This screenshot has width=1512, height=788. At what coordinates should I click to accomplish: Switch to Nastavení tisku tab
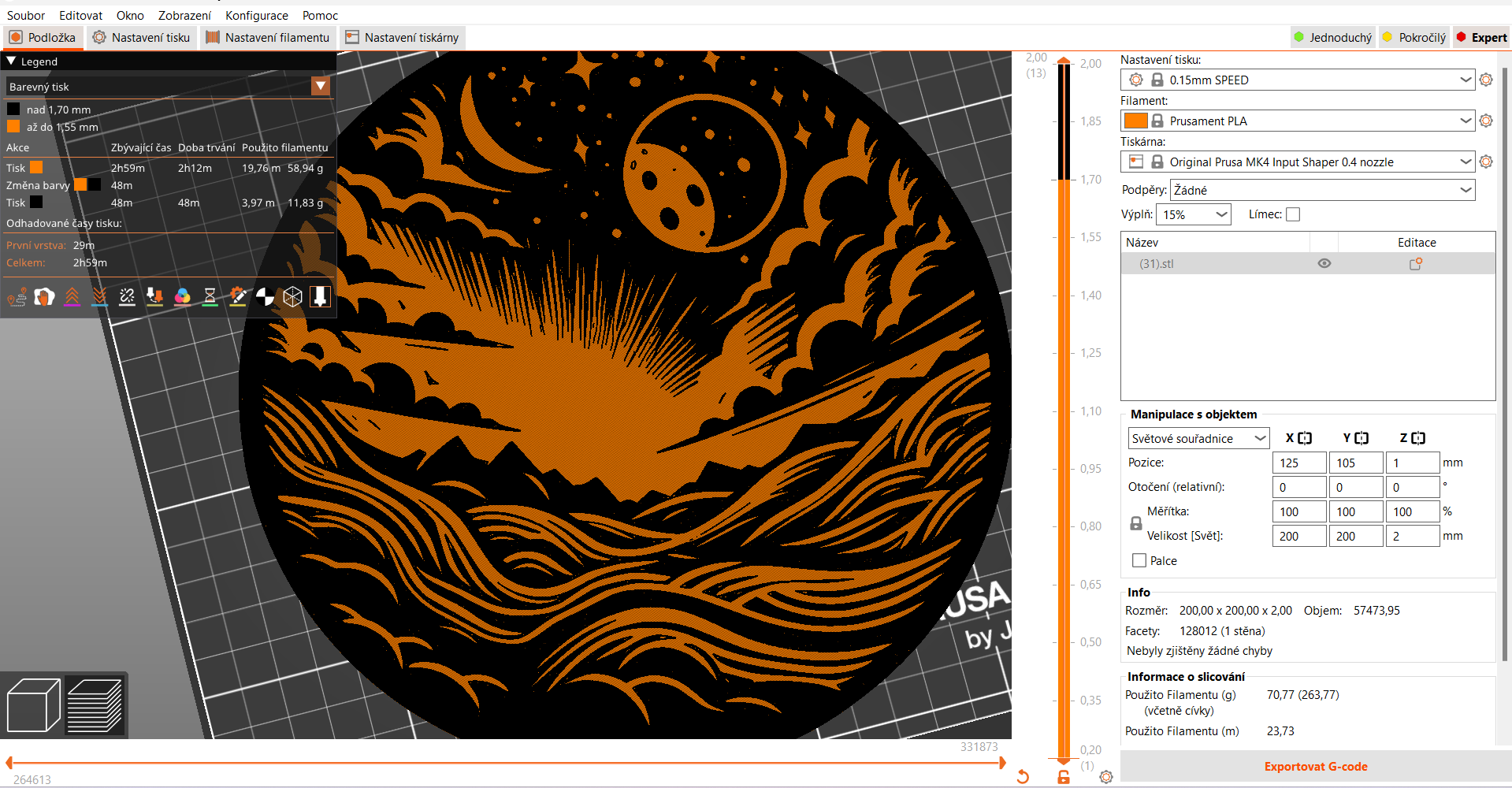[142, 37]
